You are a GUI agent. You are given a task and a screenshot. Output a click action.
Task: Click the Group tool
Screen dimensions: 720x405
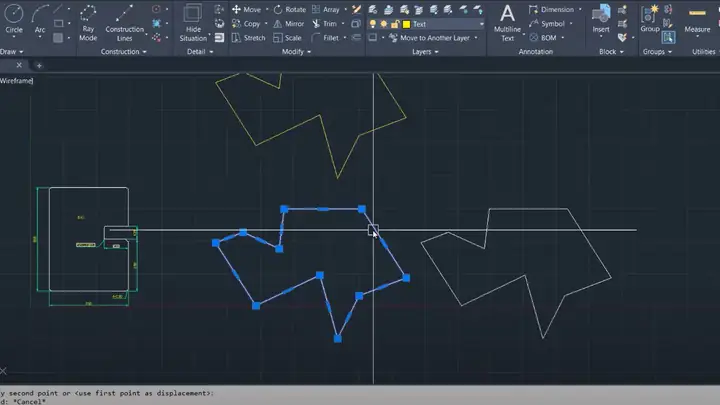[x=650, y=18]
